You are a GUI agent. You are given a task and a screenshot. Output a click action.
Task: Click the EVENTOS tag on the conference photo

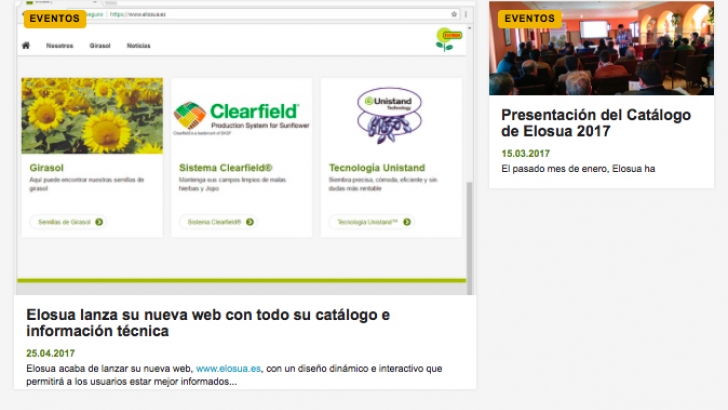[x=529, y=18]
